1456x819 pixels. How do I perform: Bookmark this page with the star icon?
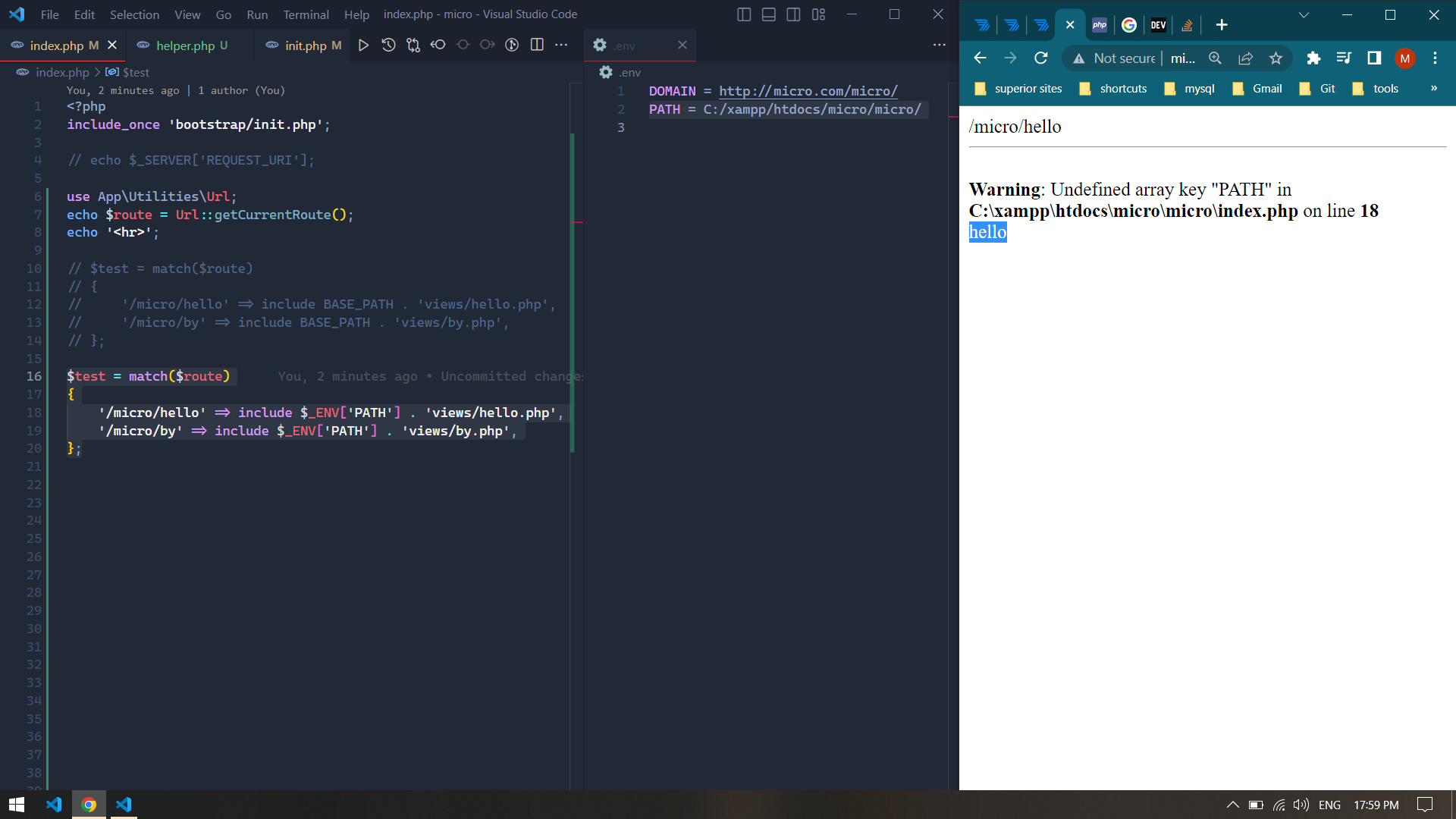click(1276, 58)
